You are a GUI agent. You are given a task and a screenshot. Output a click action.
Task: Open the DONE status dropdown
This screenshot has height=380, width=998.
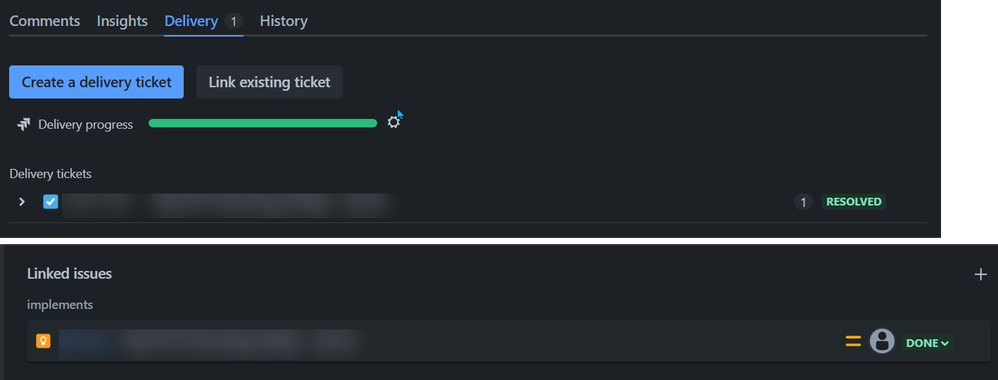pos(927,343)
